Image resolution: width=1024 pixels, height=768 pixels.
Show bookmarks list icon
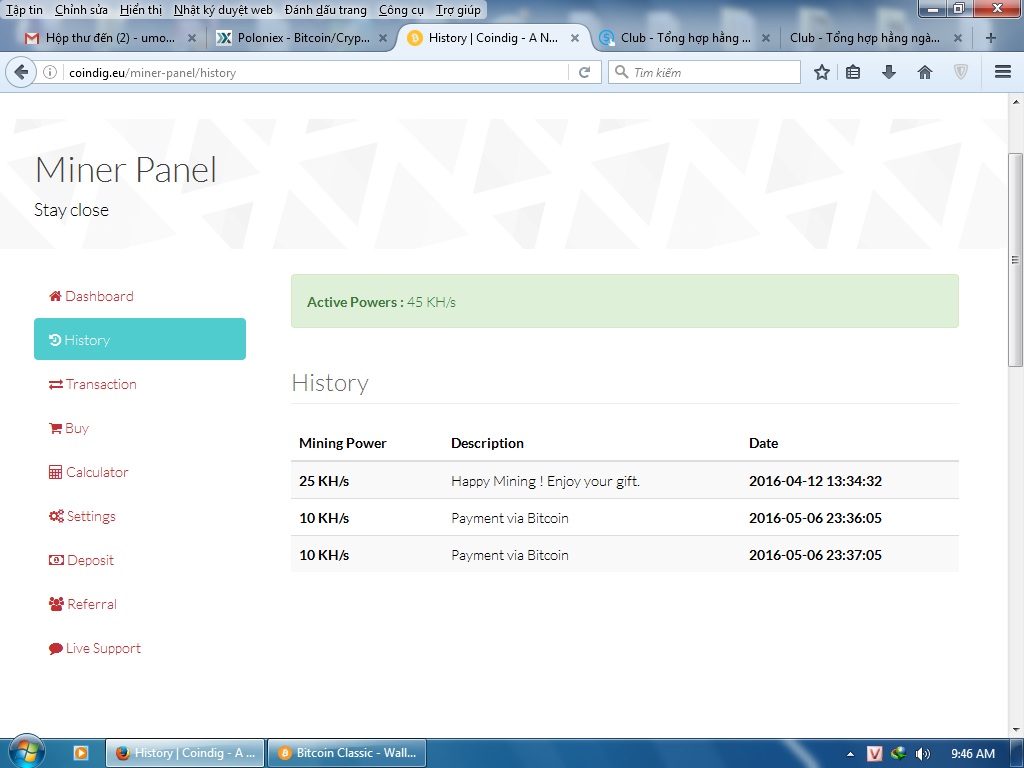pos(853,72)
